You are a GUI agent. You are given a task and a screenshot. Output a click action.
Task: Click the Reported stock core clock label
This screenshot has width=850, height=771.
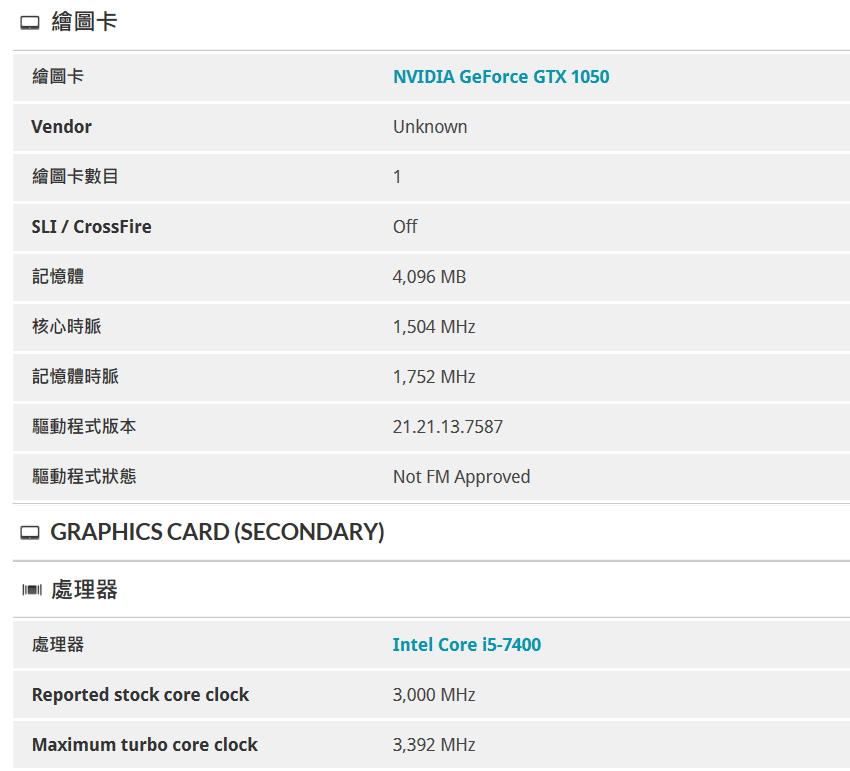[x=140, y=695]
